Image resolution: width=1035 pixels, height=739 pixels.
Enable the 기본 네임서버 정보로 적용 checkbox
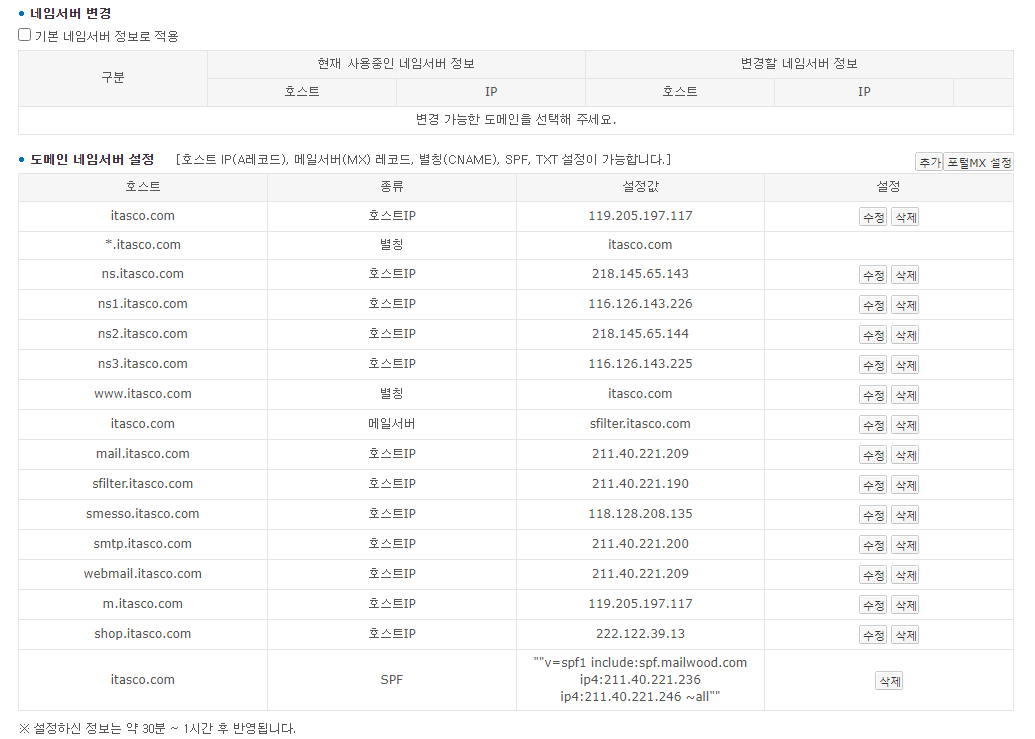[x=25, y=35]
